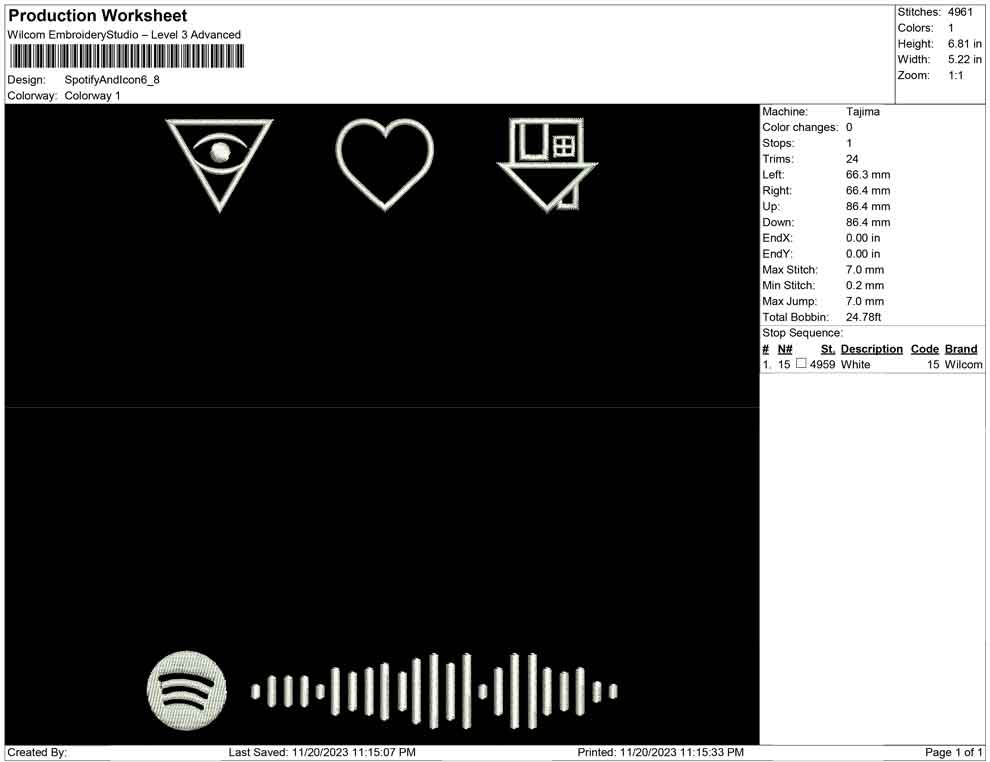Screen dimensions: 990x762
Task: Click the Left value '66.3 mm'
Action: pyautogui.click(x=868, y=175)
